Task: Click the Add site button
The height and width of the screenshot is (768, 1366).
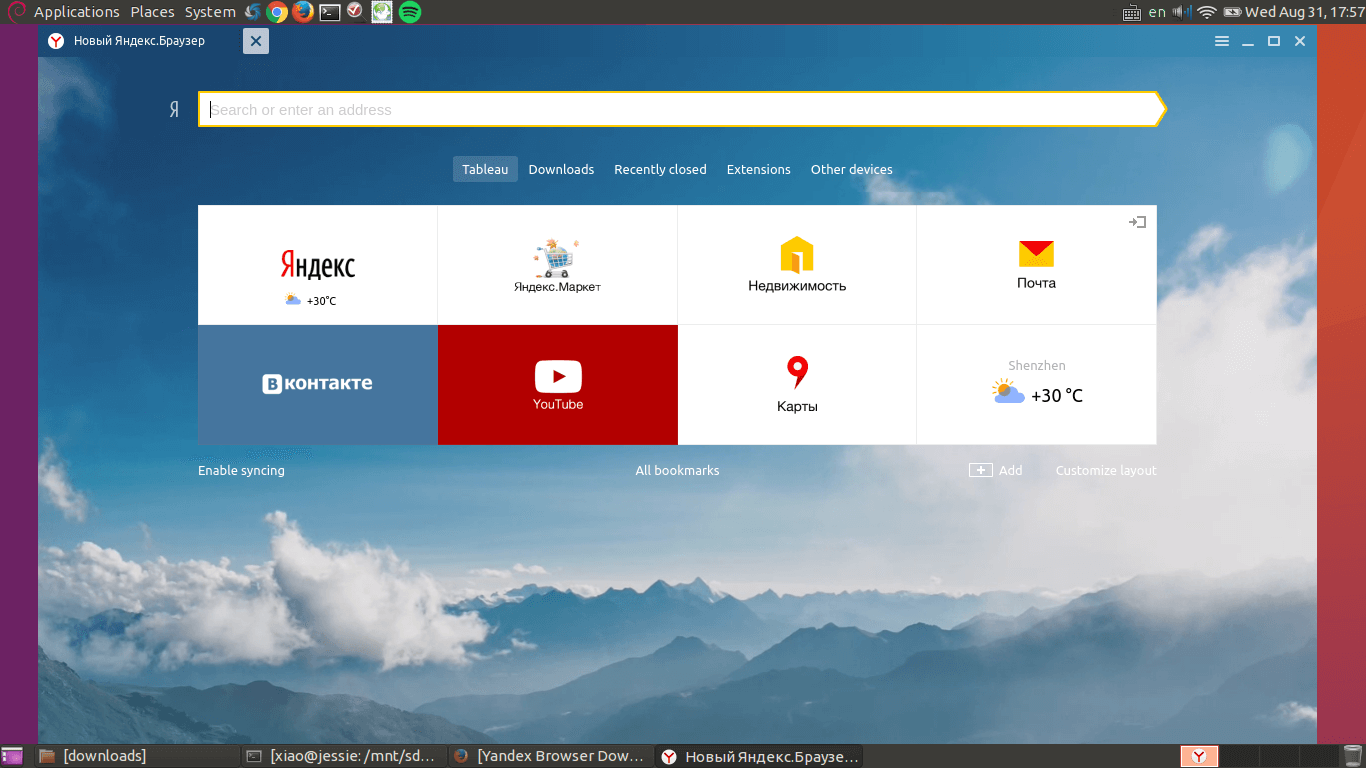Action: [x=995, y=471]
